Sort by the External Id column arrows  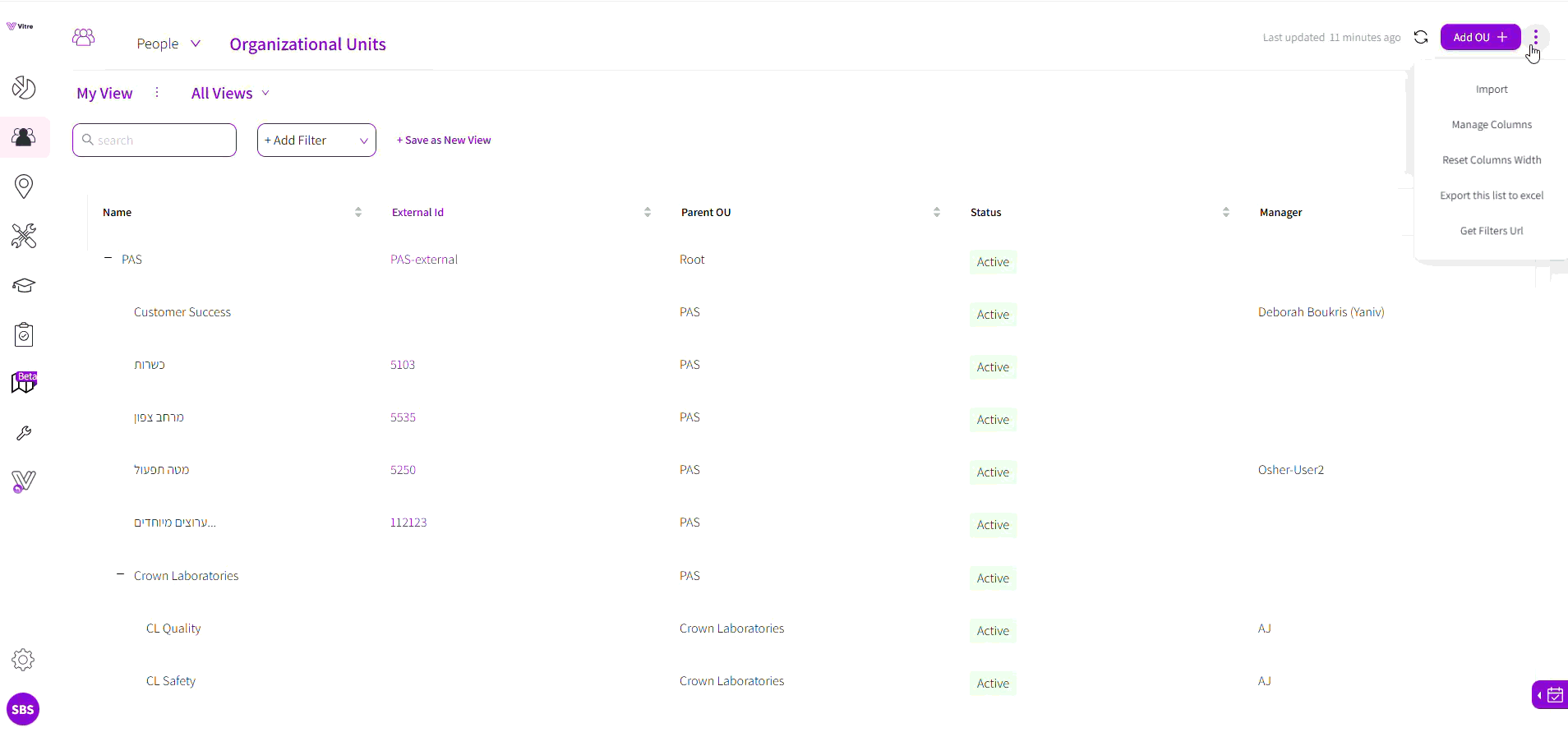click(648, 212)
